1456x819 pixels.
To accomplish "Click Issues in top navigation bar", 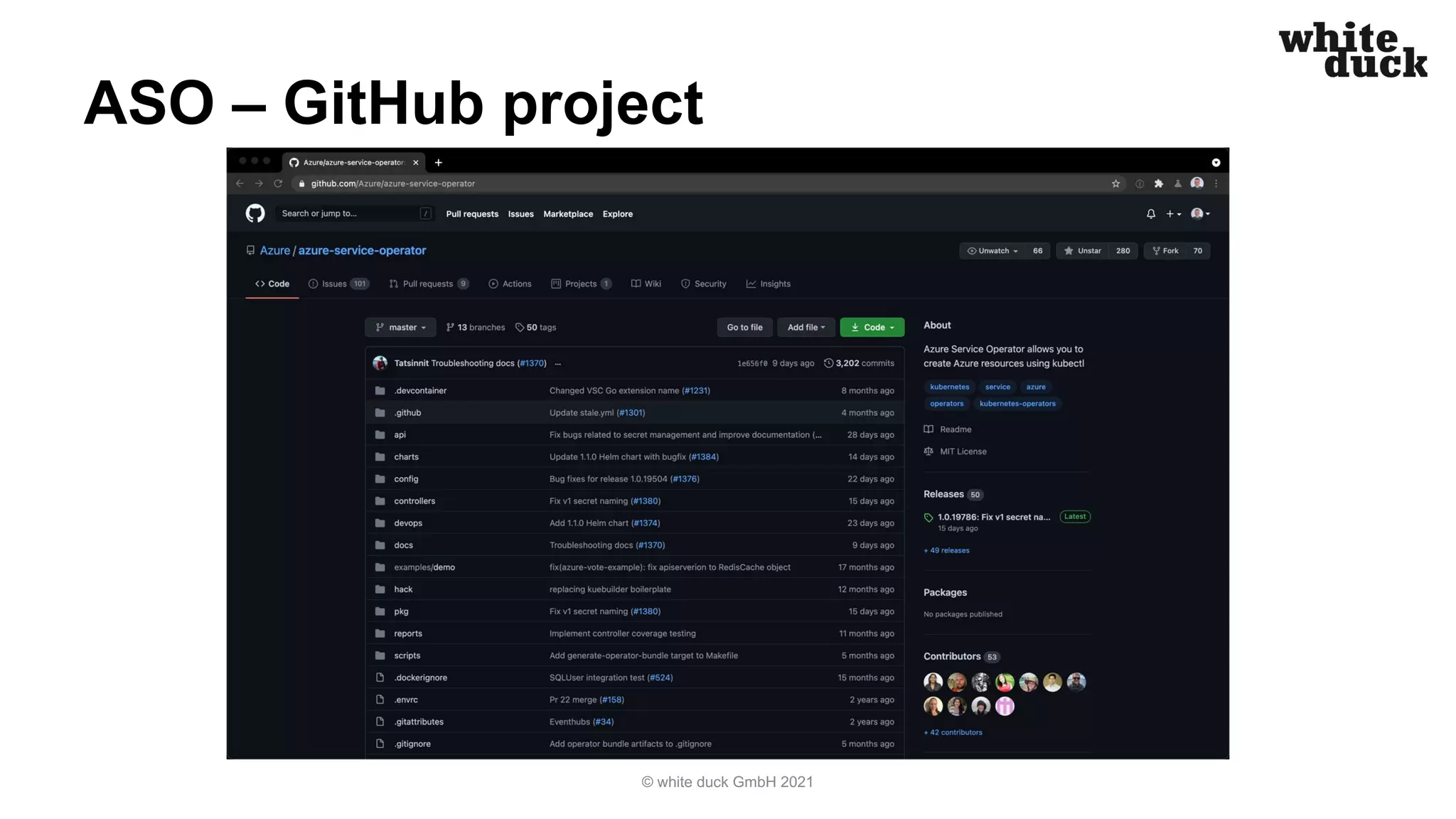I will (x=521, y=214).
